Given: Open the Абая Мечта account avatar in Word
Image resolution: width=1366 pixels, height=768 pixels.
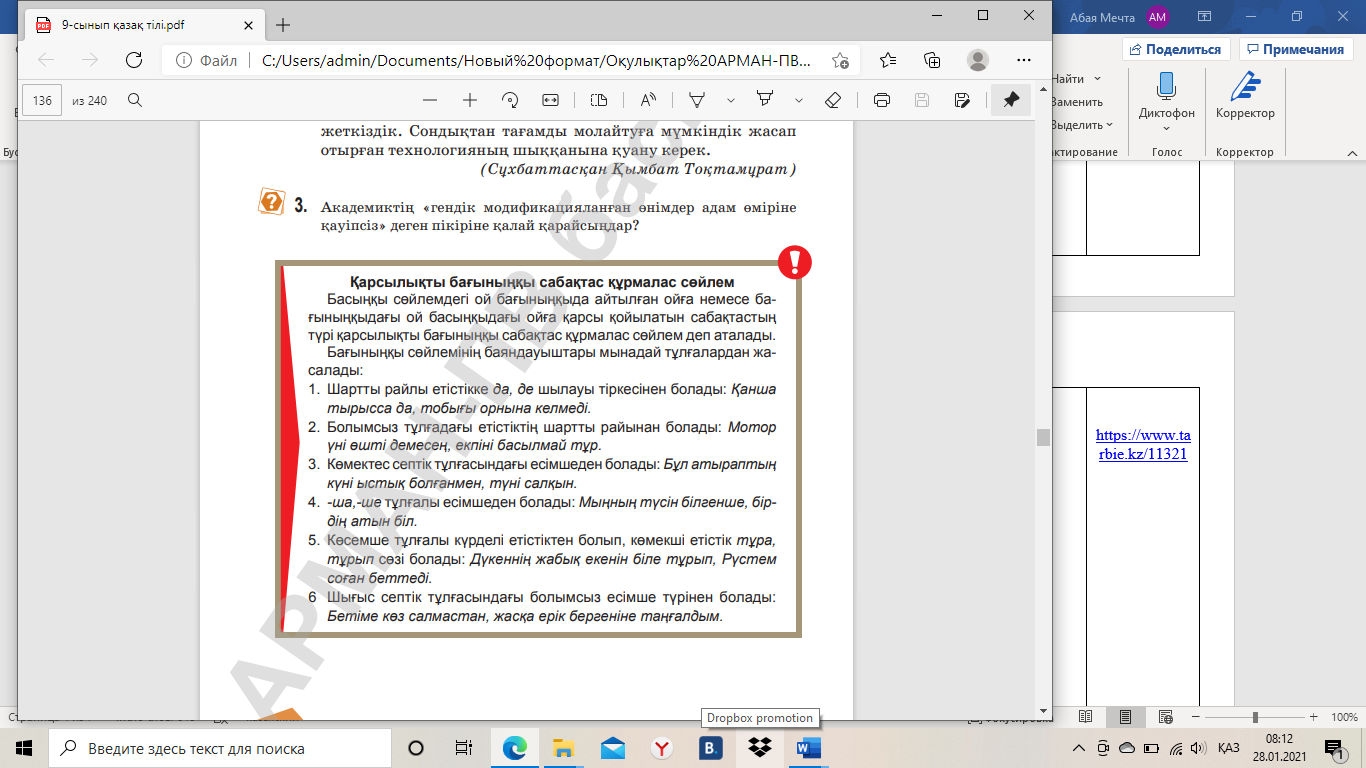Looking at the screenshot, I should (1157, 17).
